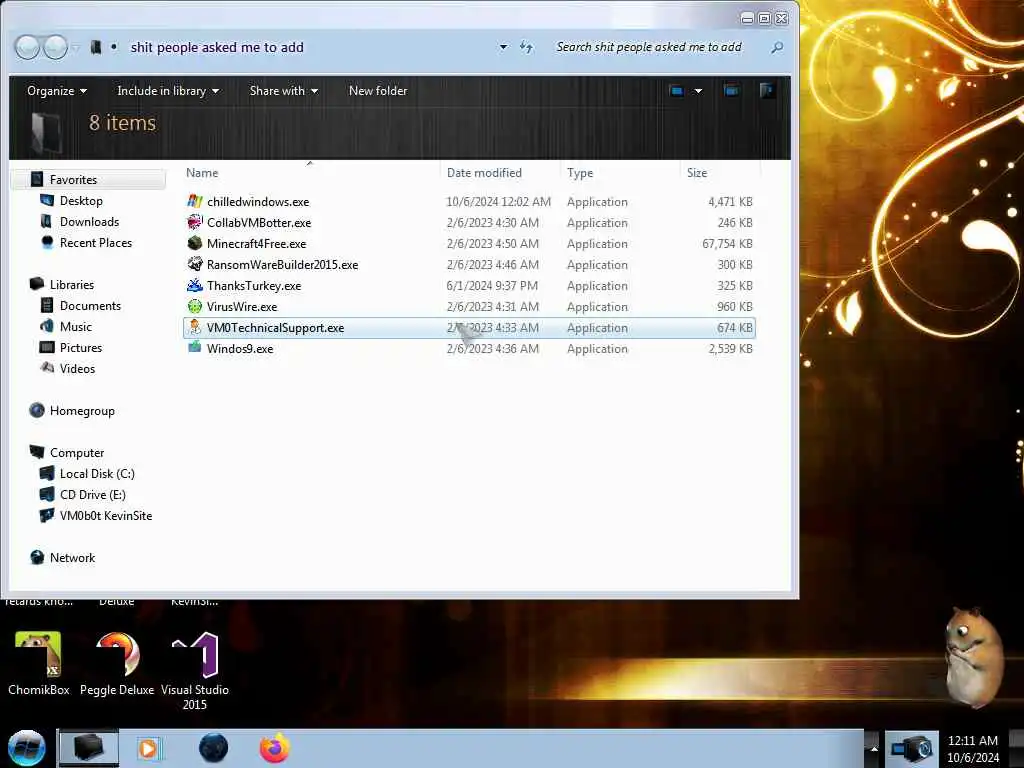This screenshot has width=1024, height=768.
Task: Open Downloads in Favorites
Action: pos(89,221)
